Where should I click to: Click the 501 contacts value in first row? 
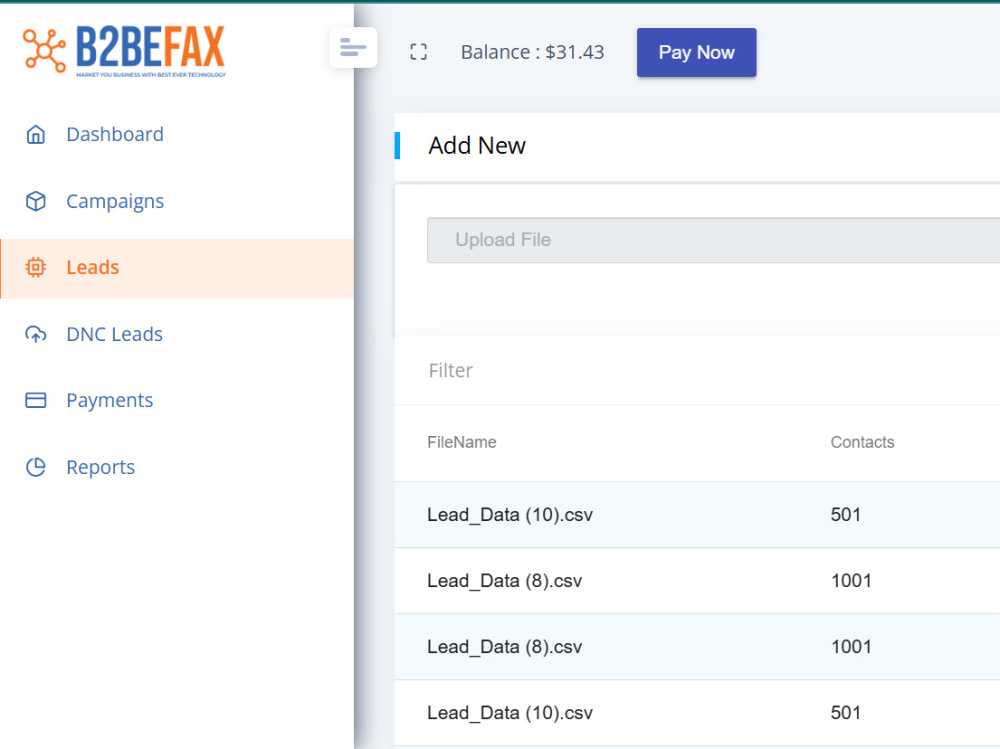pos(846,515)
